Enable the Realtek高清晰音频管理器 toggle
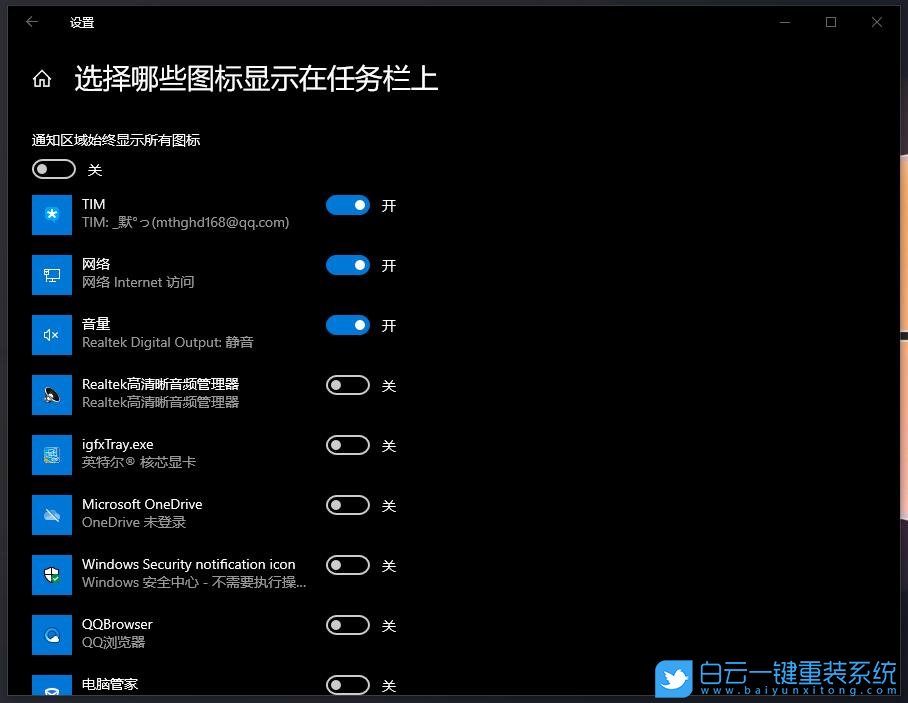 pos(347,385)
